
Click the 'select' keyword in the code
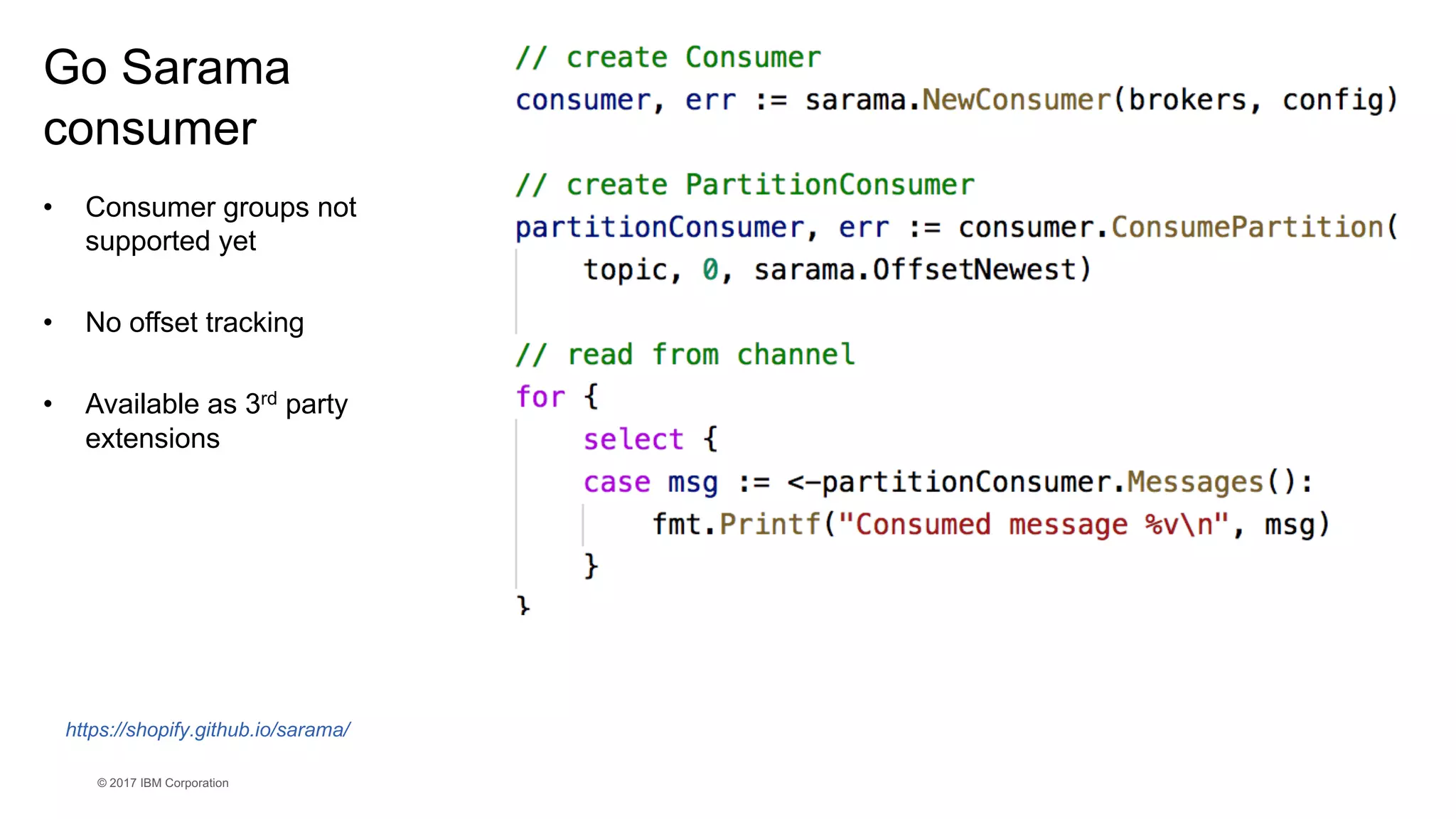click(633, 439)
